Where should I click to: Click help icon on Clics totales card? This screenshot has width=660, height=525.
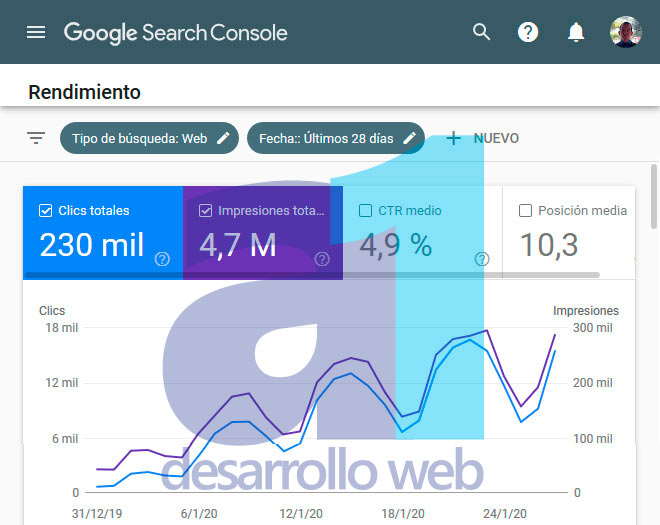[163, 259]
